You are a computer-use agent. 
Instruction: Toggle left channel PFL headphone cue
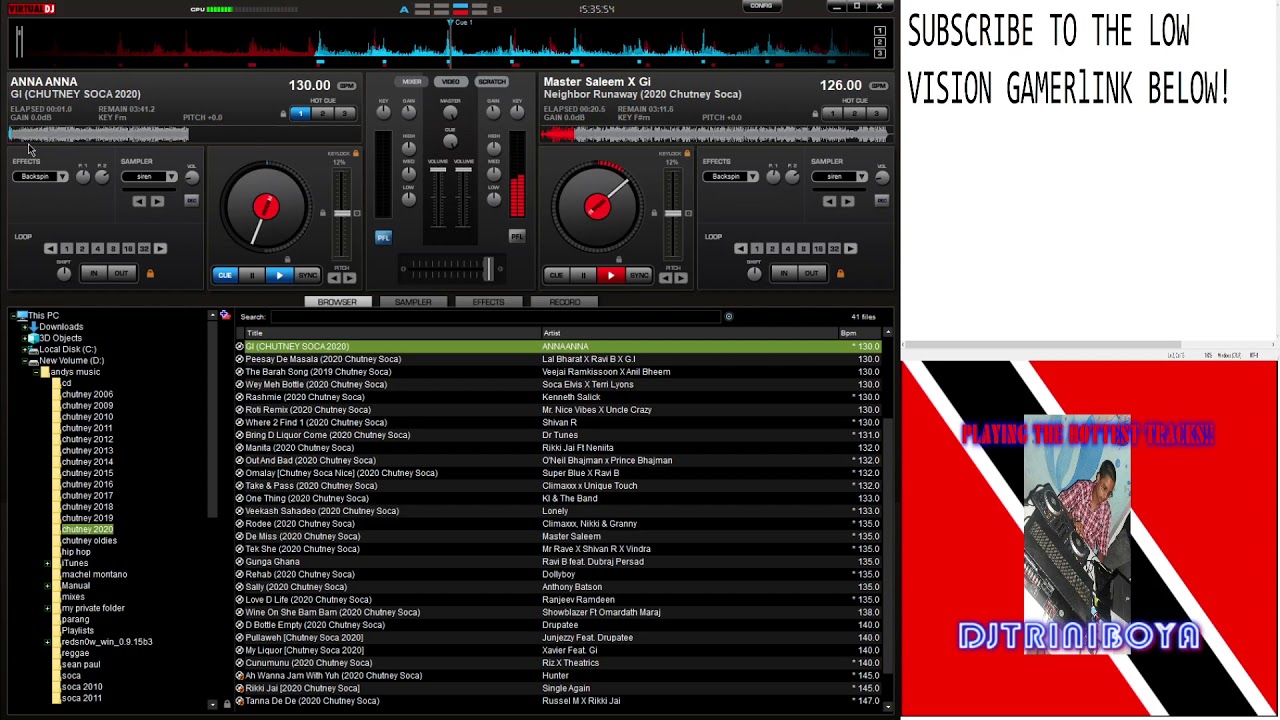click(383, 237)
